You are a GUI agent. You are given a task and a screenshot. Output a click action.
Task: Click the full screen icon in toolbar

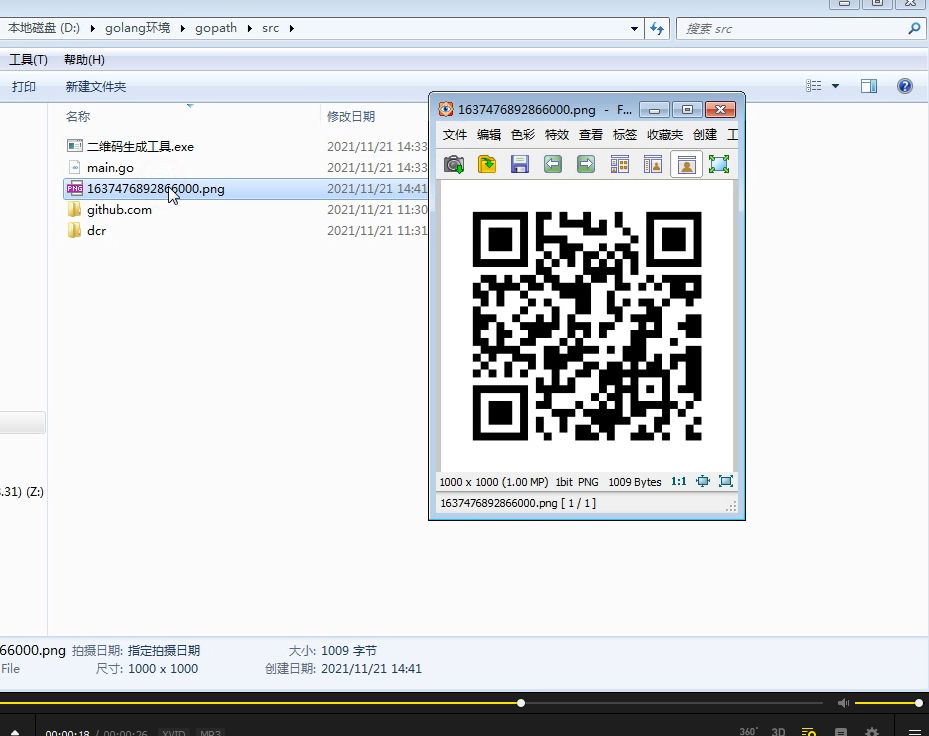tap(719, 164)
